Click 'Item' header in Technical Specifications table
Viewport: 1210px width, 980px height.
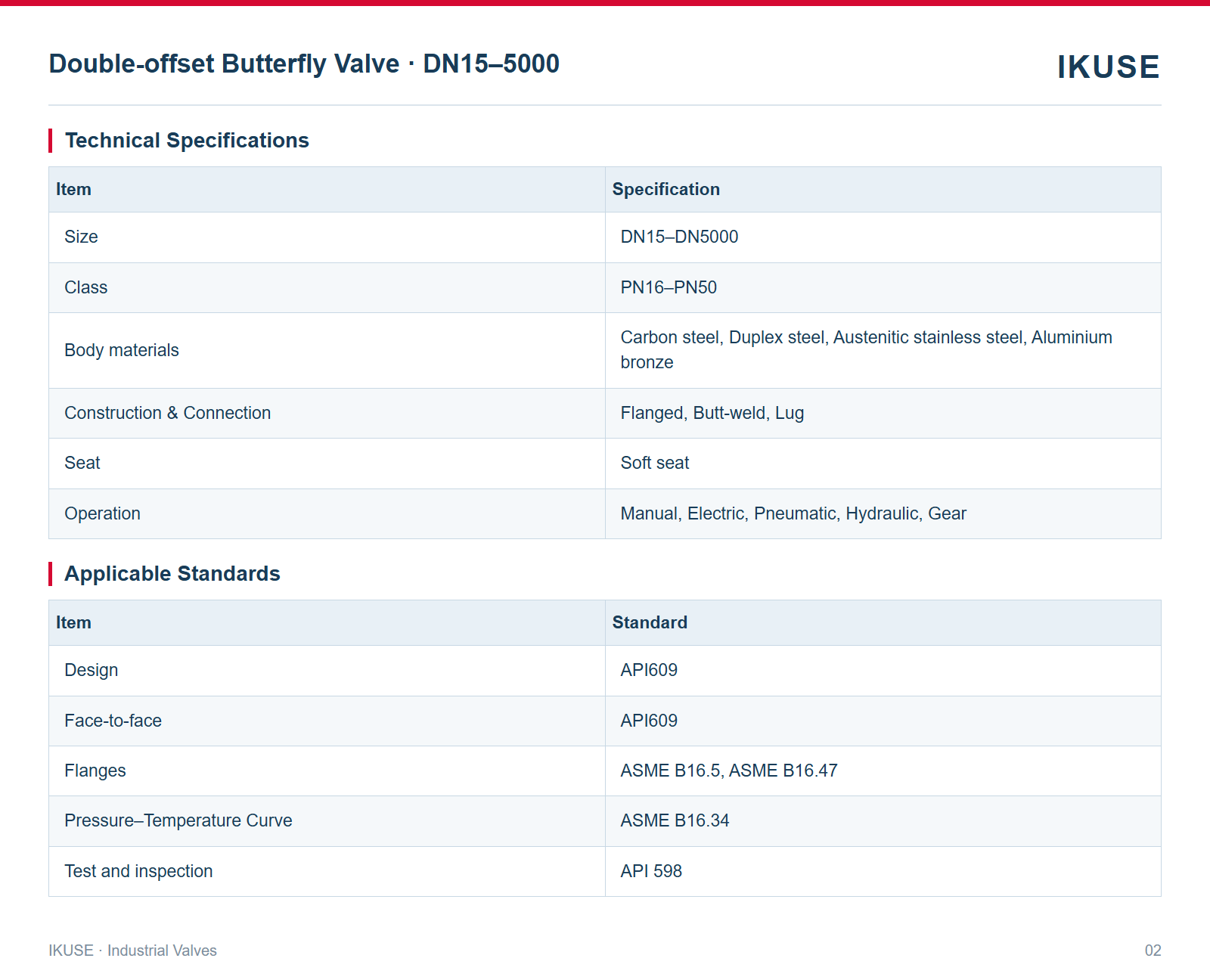73,189
